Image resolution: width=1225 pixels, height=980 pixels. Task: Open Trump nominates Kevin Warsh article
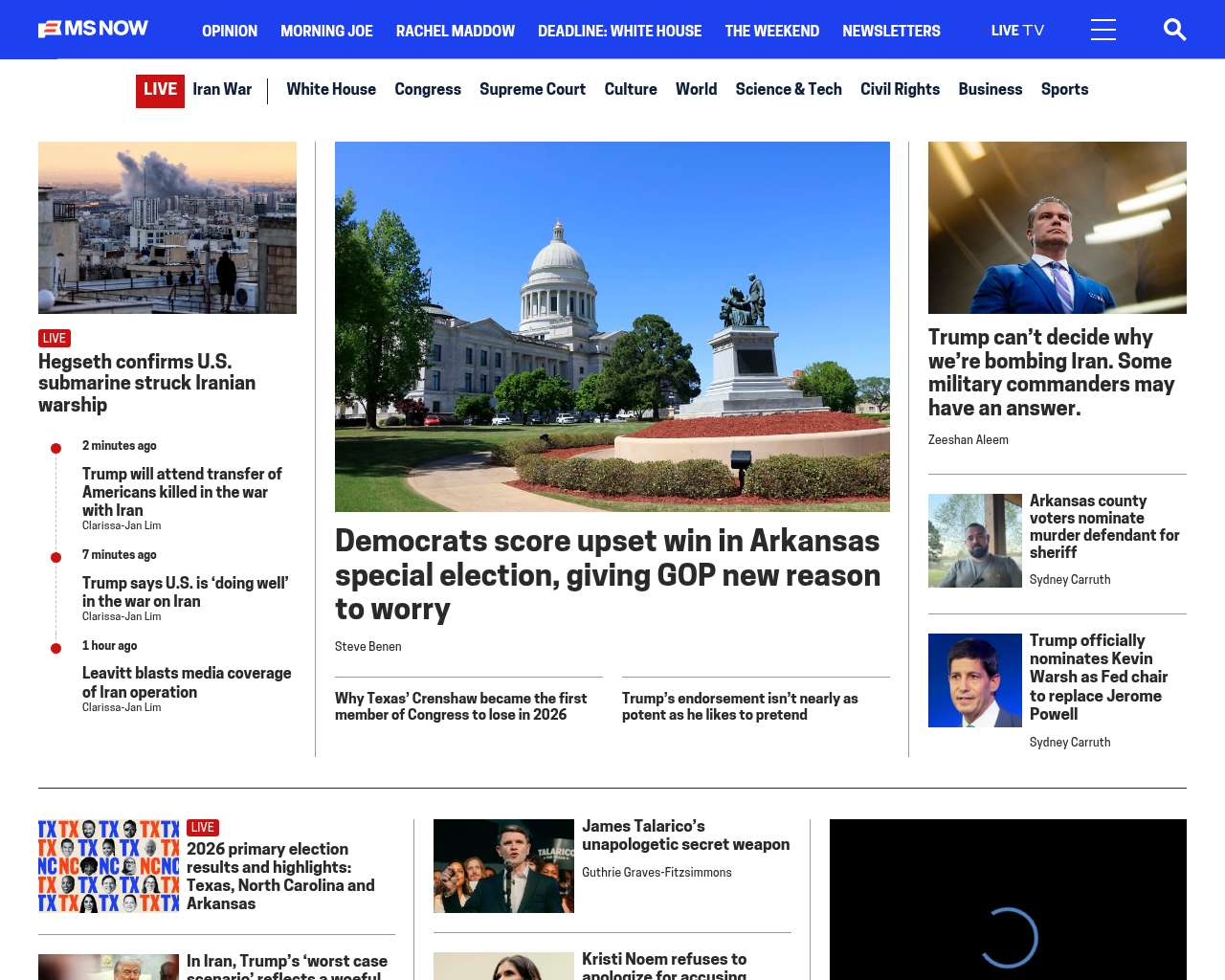click(x=1098, y=677)
